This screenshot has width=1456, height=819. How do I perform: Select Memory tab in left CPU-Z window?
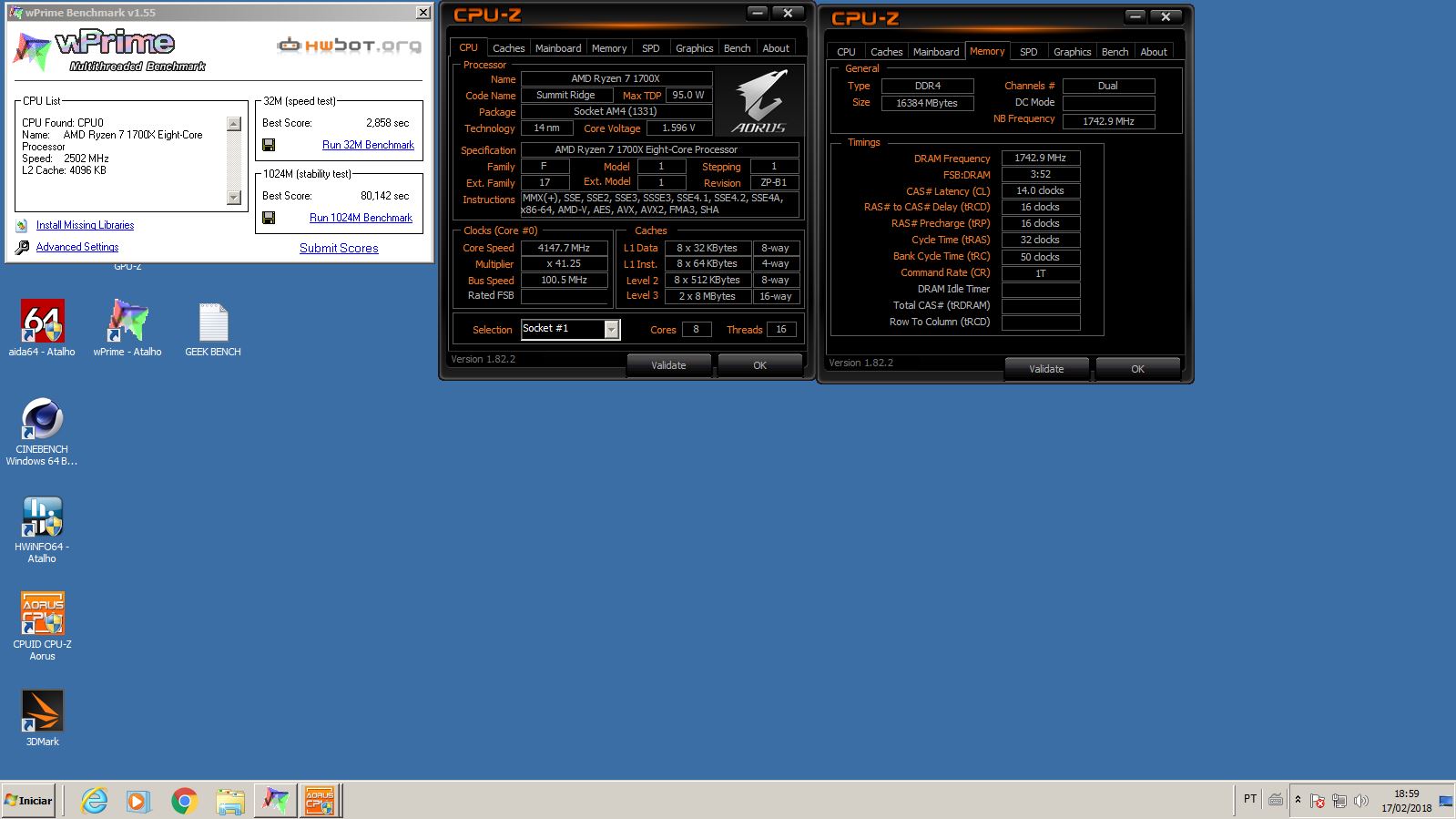(609, 48)
